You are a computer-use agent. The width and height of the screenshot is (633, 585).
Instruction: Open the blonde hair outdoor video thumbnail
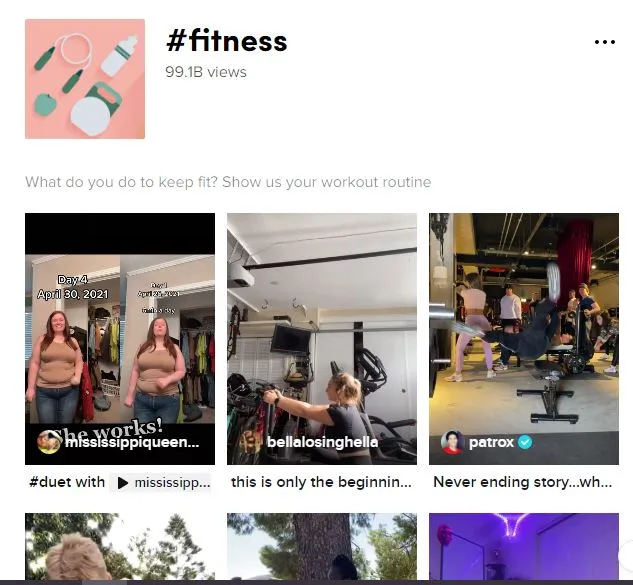pyautogui.click(x=120, y=547)
